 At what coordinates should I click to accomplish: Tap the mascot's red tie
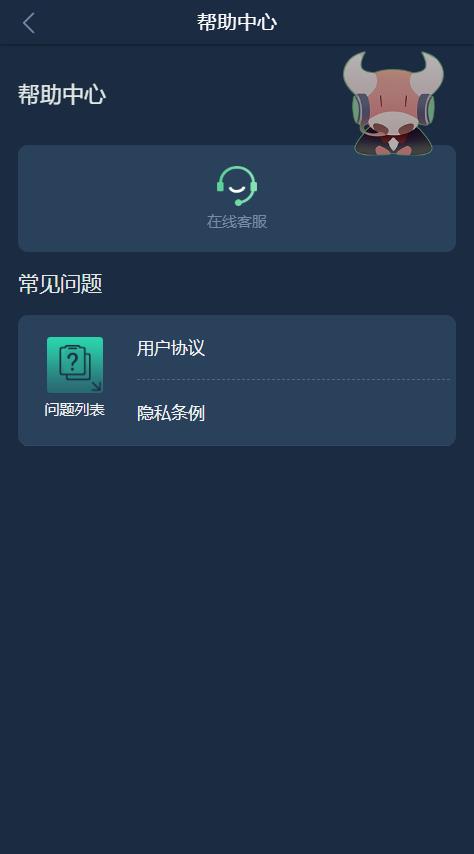pyautogui.click(x=392, y=145)
